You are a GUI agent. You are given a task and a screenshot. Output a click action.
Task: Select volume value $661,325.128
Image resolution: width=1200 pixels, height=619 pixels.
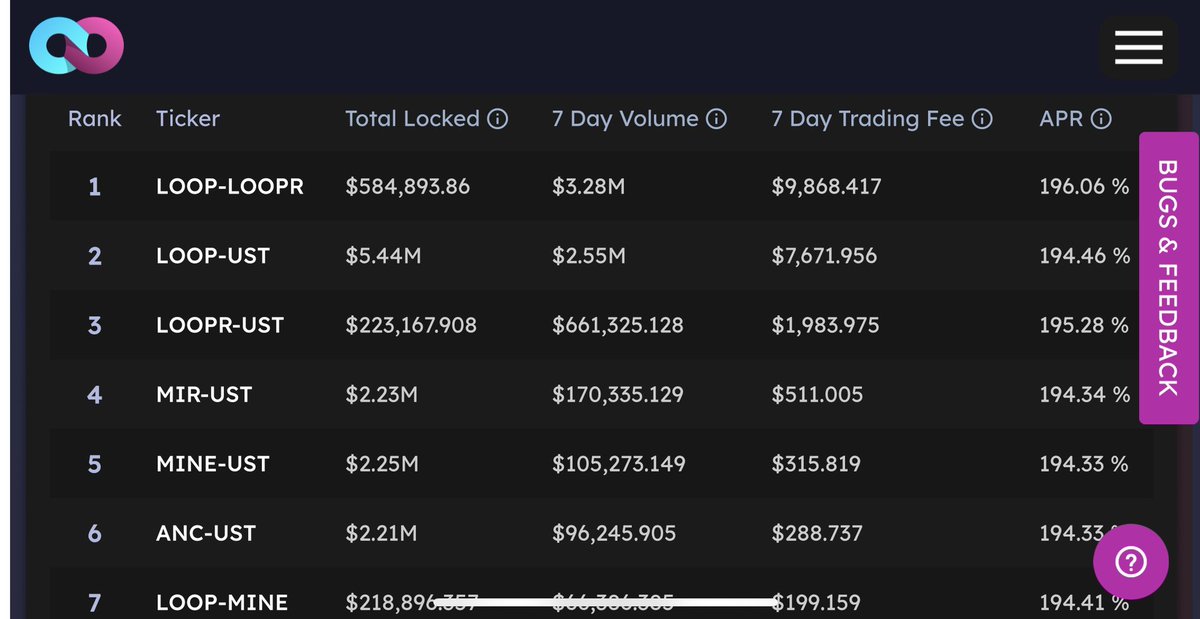618,325
